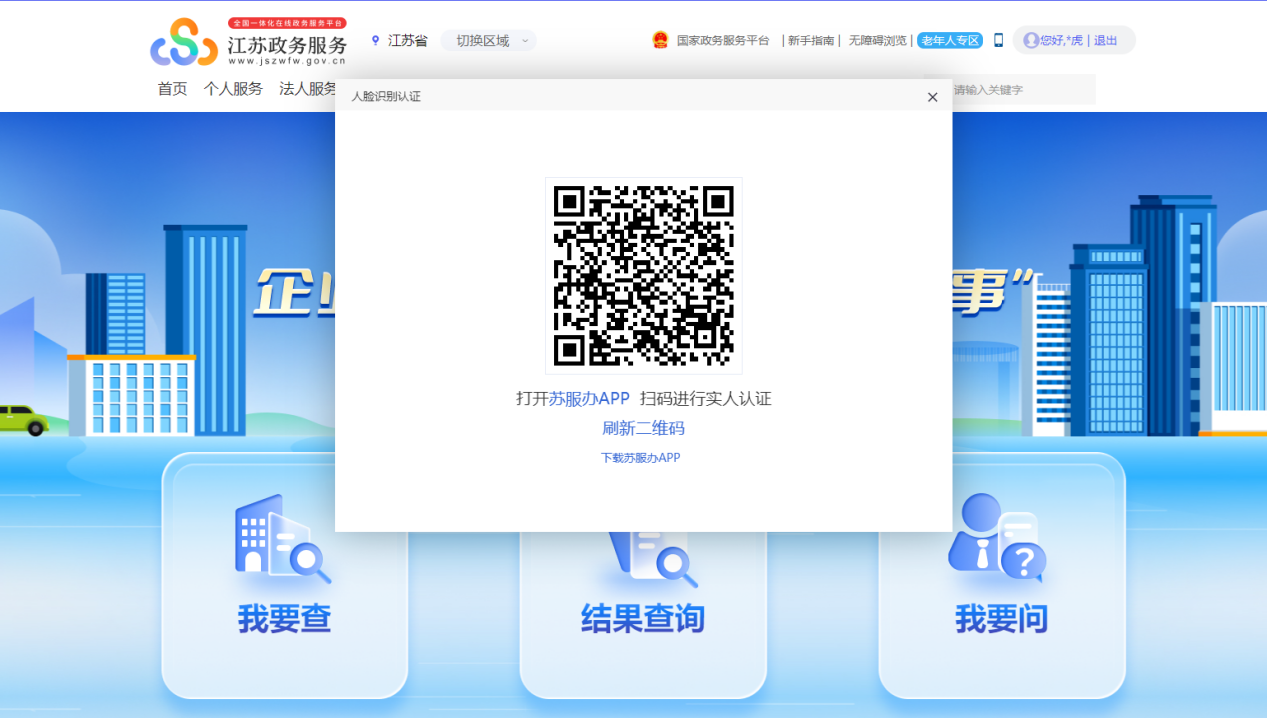Viewport: 1267px width, 718px height.
Task: Click the 结果查询 document search icon
Action: click(x=655, y=560)
